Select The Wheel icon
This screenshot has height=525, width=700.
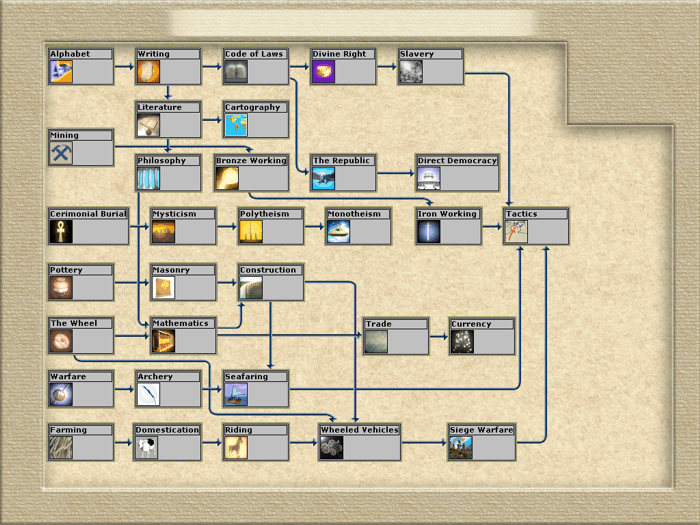(61, 341)
